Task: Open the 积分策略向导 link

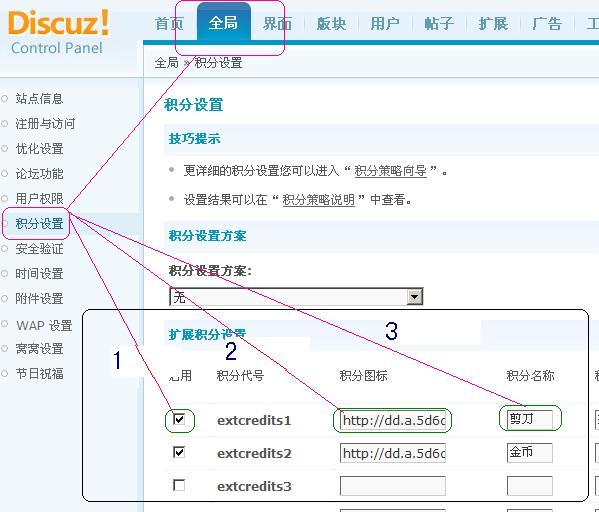Action: coord(390,170)
